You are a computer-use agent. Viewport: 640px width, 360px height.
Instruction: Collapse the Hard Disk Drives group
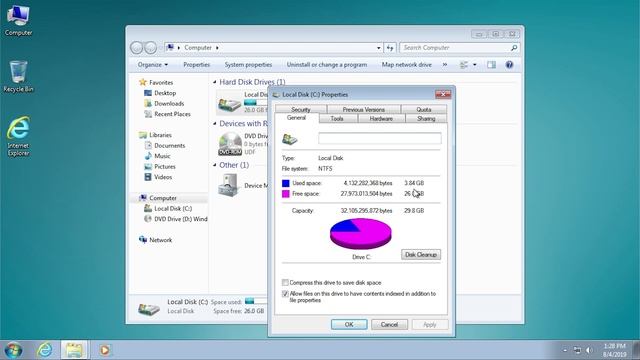coord(215,82)
